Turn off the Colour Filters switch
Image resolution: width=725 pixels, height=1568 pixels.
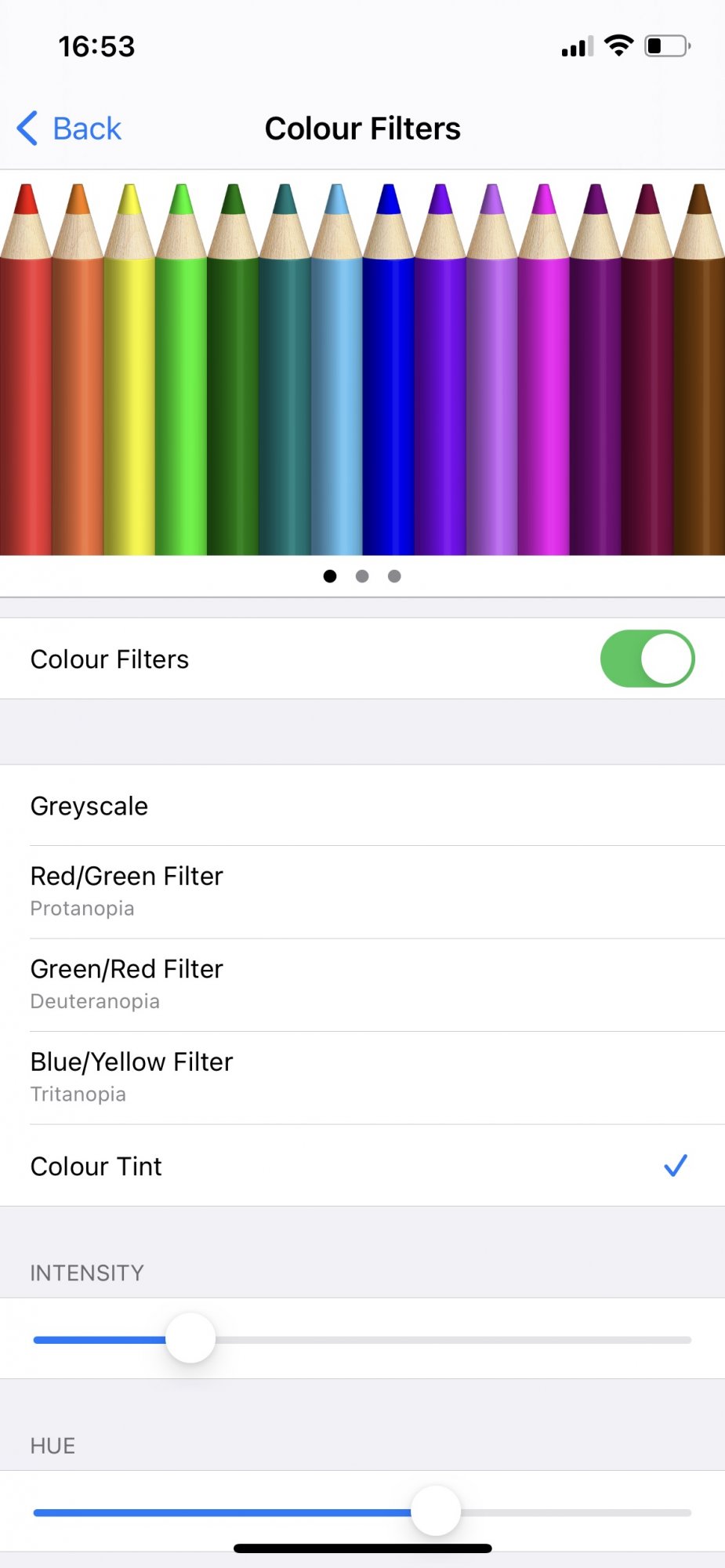coord(647,659)
